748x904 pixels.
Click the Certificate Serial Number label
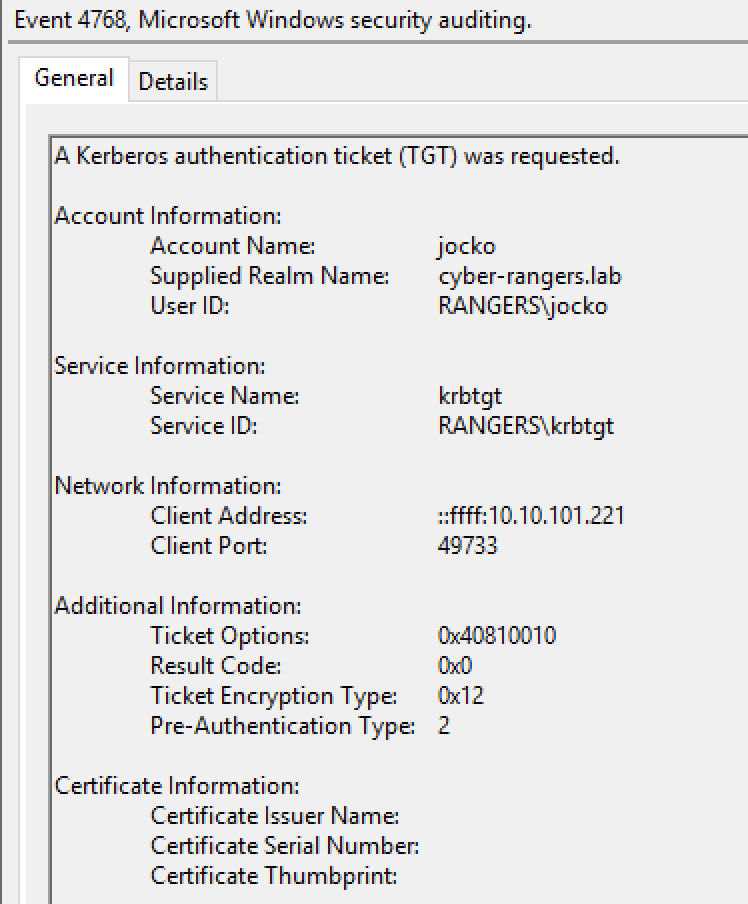pyautogui.click(x=285, y=846)
